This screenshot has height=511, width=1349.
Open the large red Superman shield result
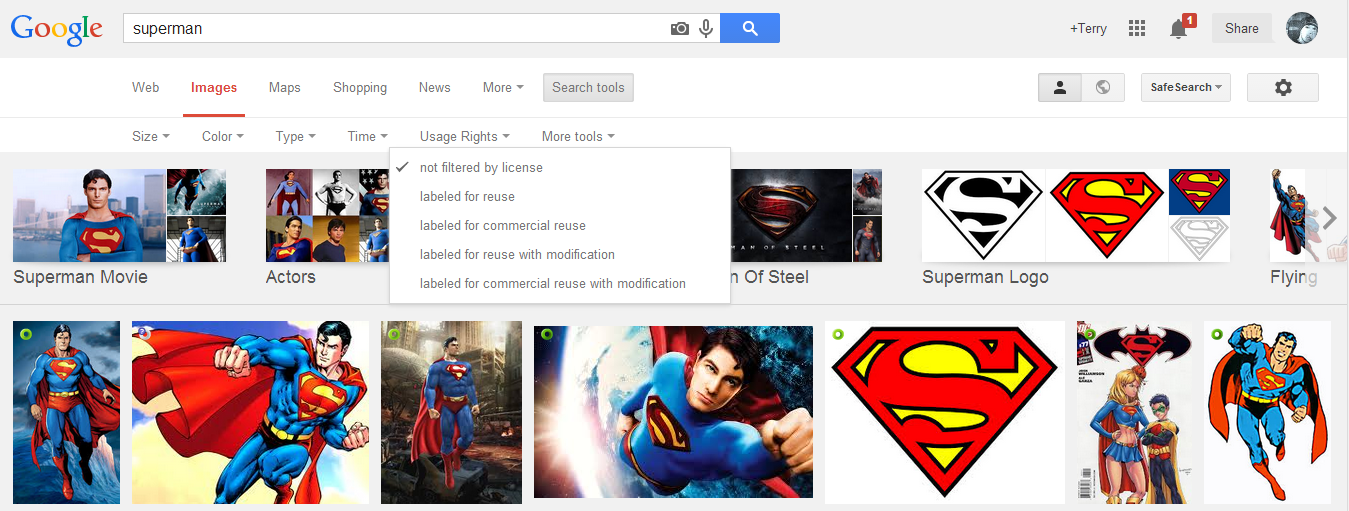(x=944, y=412)
